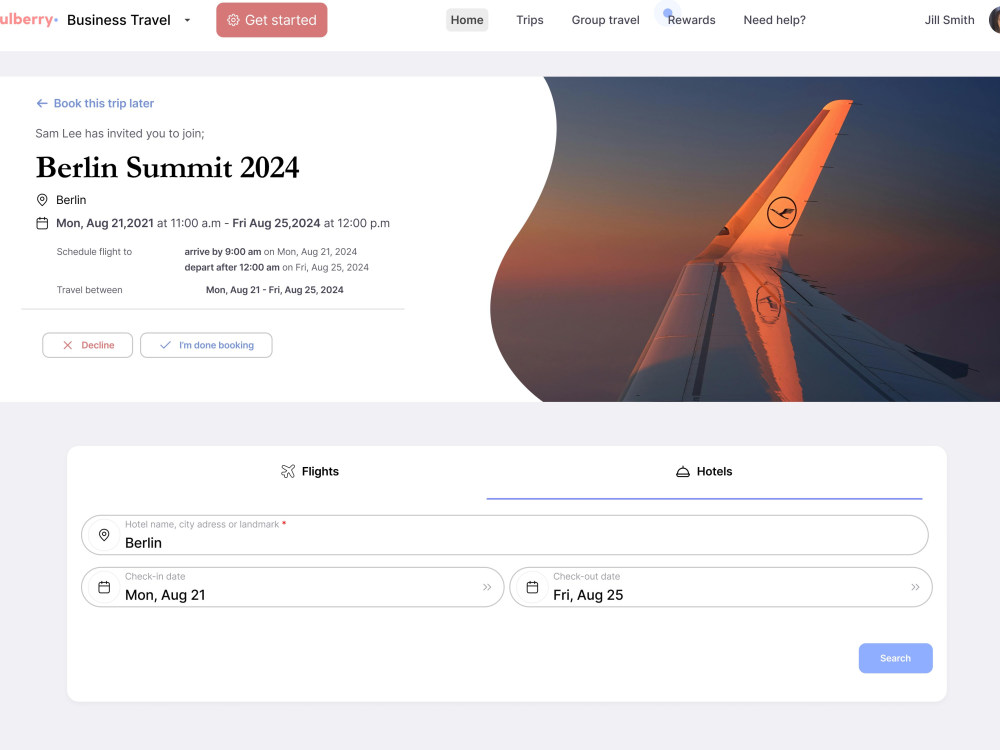Click the pin icon in hotel location field

(104, 535)
